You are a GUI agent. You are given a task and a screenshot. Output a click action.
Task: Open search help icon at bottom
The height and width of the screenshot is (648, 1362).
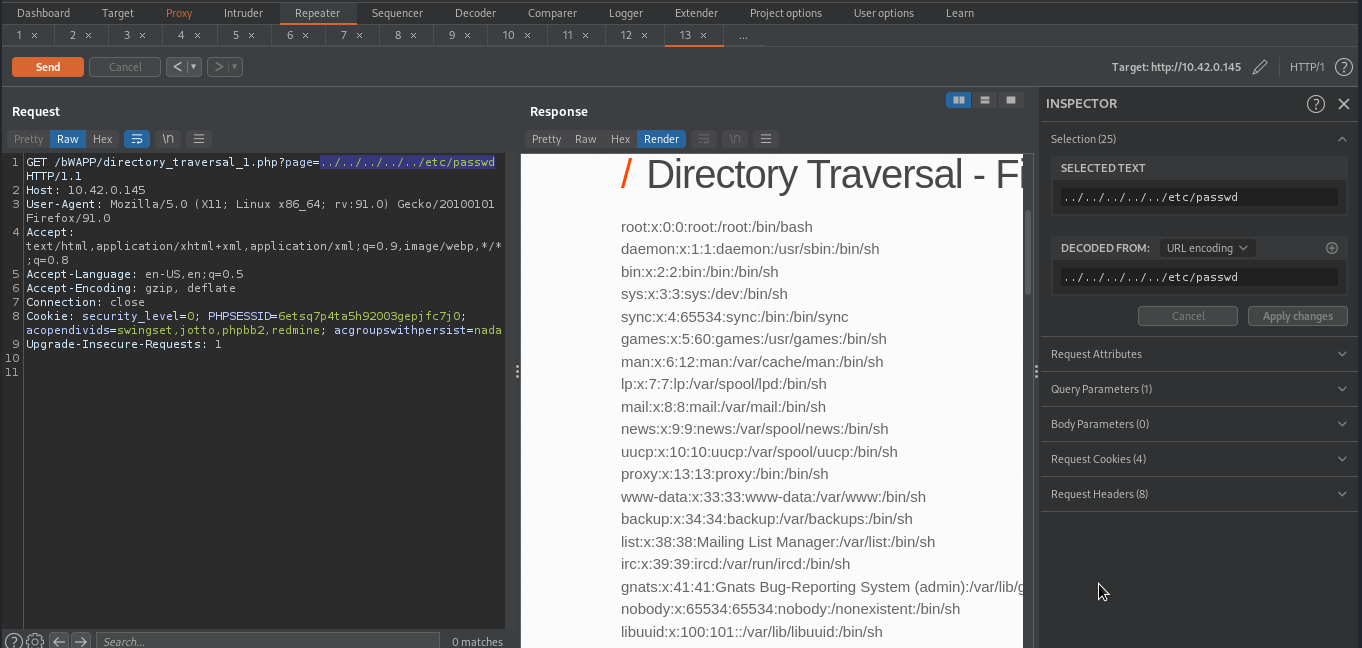point(13,641)
